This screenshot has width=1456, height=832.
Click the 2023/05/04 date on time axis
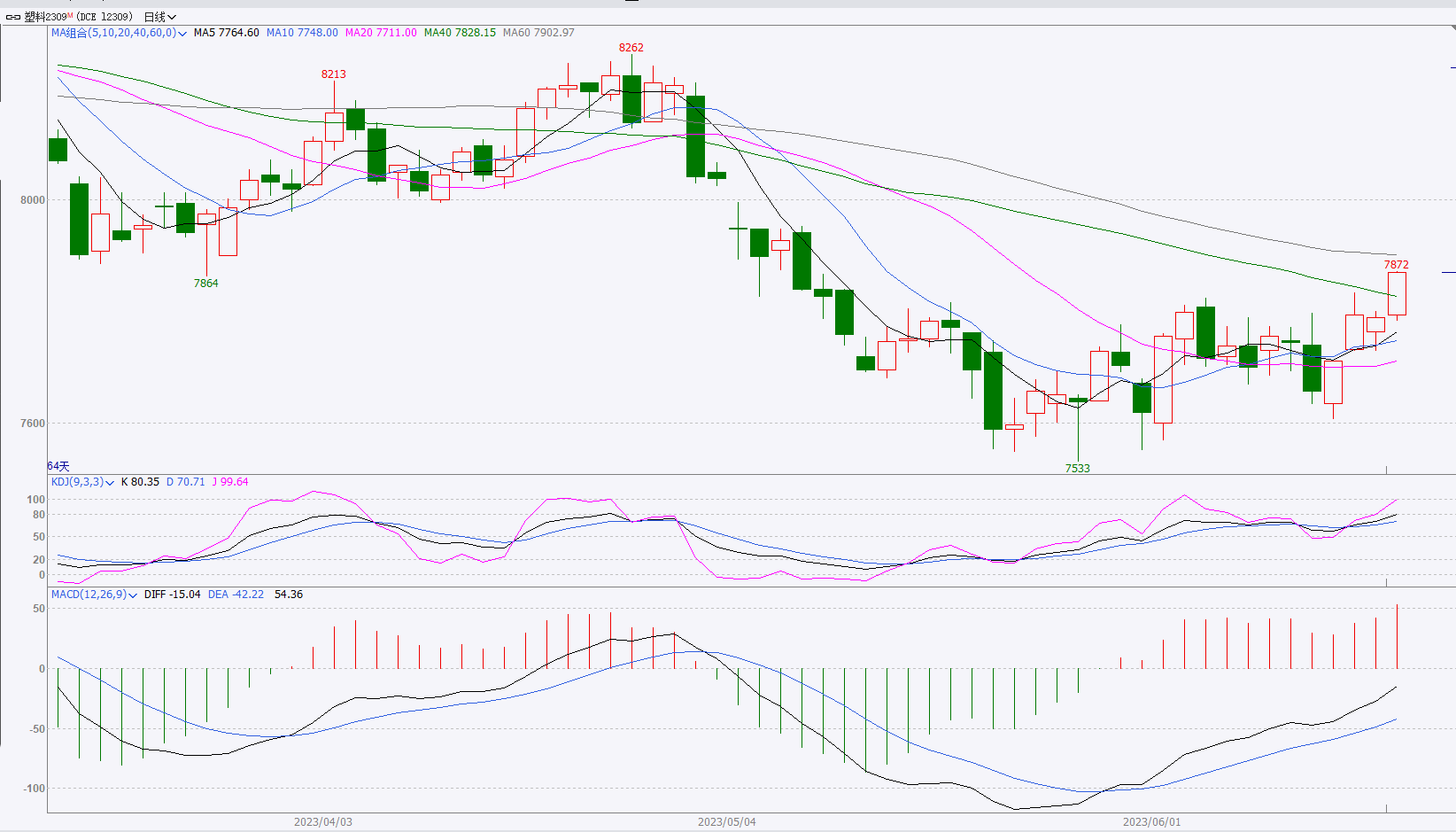(727, 822)
